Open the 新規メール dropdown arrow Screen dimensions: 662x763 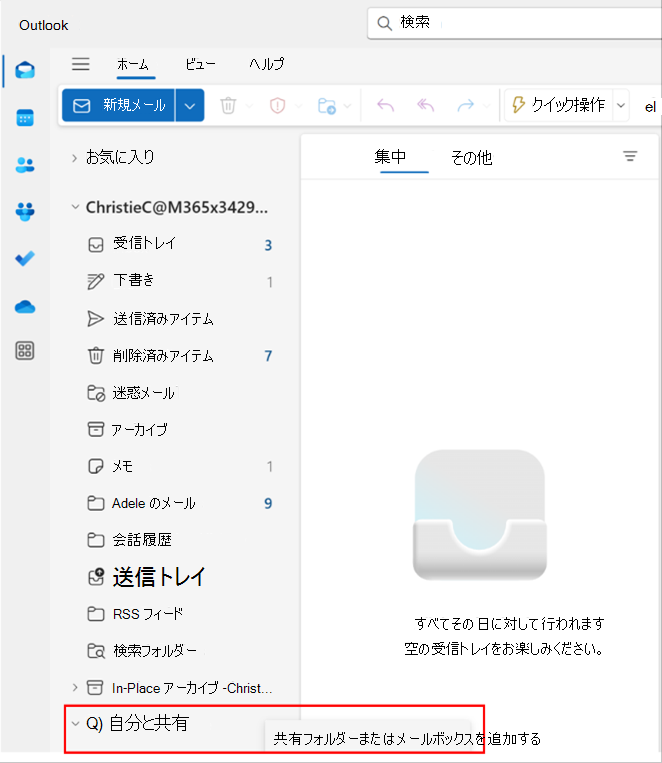click(x=190, y=105)
